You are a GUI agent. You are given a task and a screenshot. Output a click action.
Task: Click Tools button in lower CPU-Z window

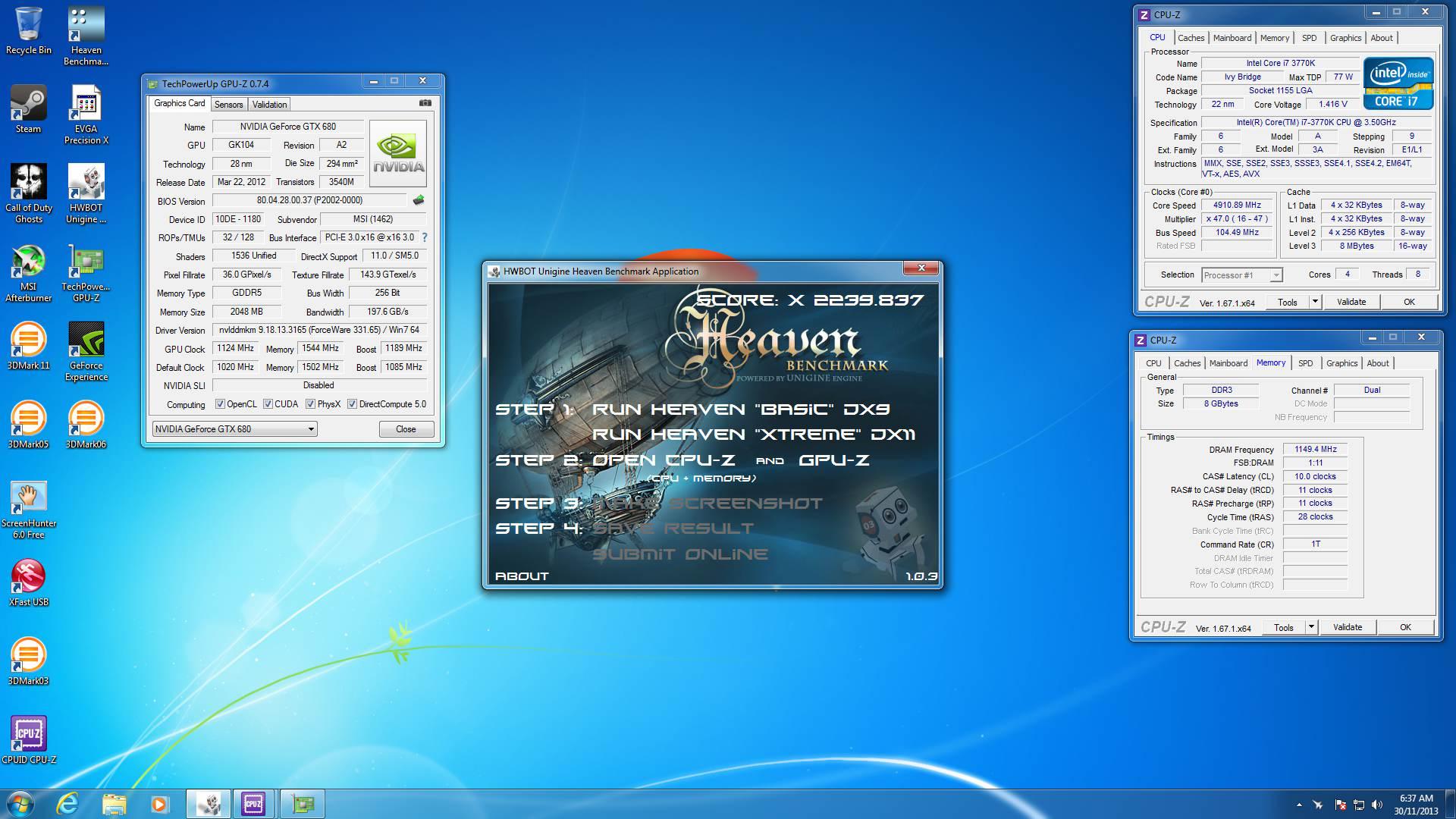point(1284,627)
